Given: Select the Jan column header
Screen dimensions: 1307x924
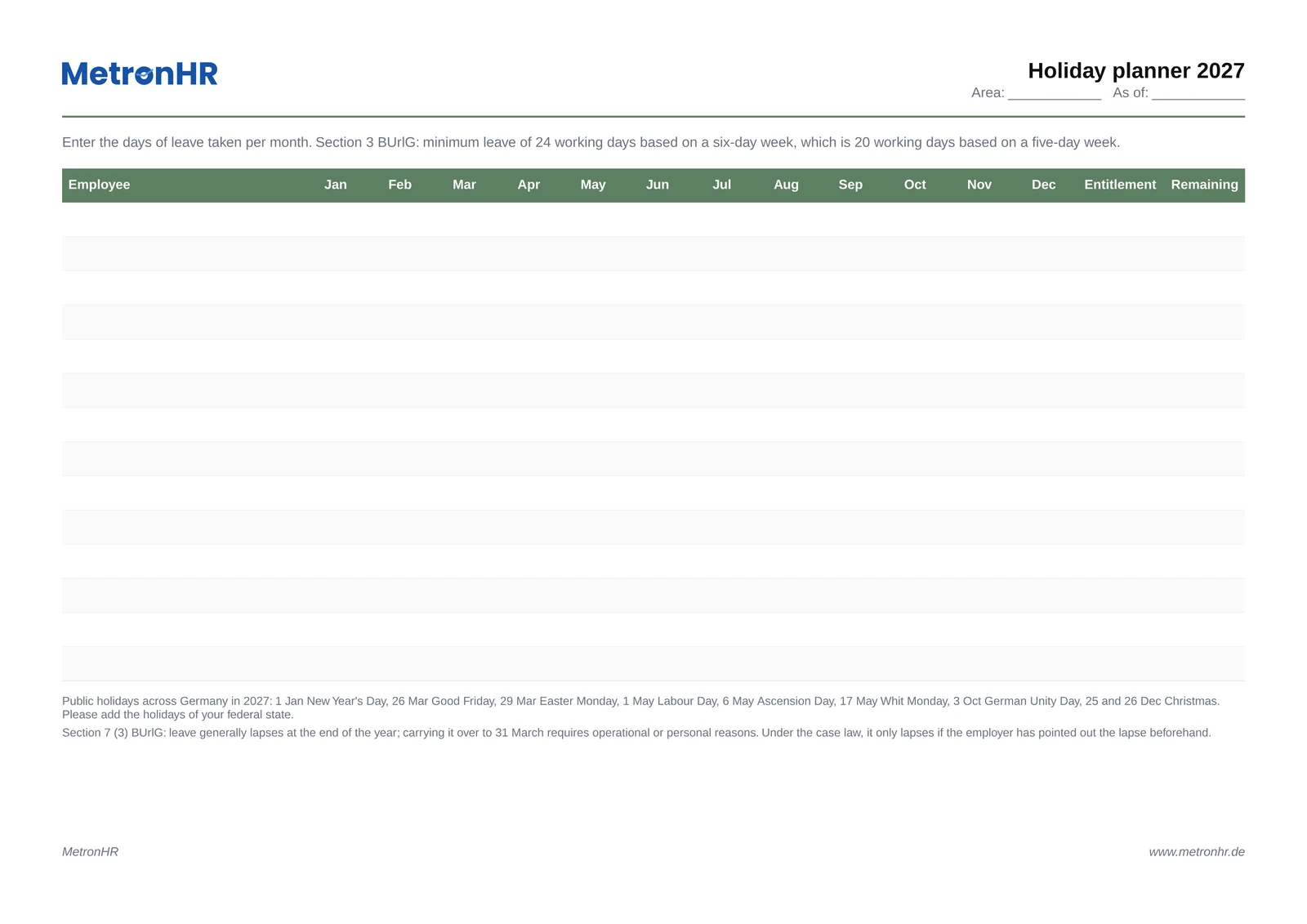Looking at the screenshot, I should coord(336,185).
